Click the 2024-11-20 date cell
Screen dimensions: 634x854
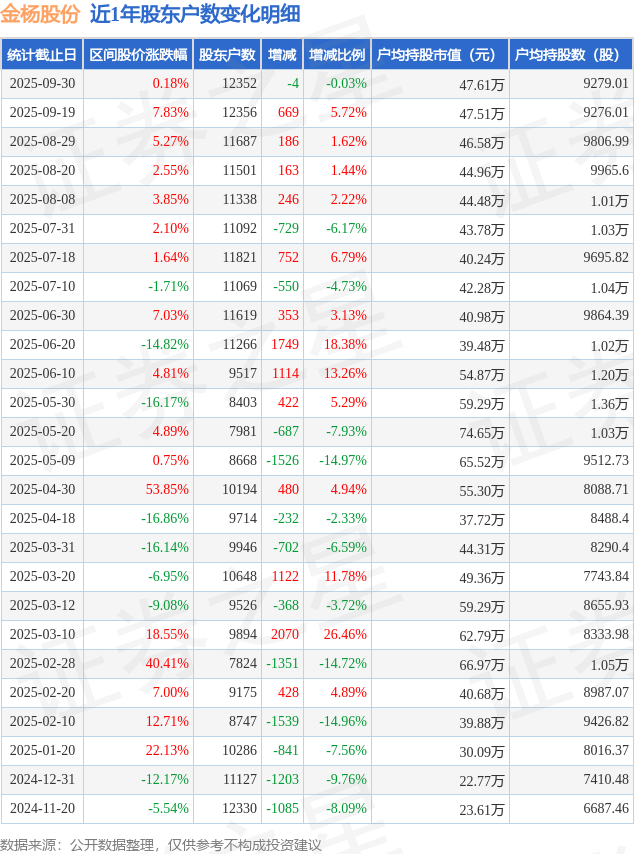[42, 809]
